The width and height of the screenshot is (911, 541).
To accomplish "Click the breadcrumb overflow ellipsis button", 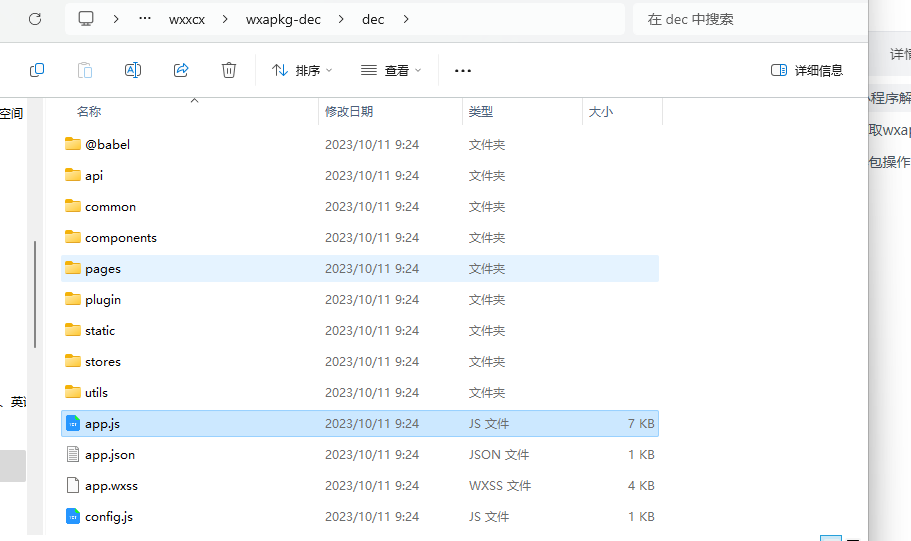I will tap(145, 19).
